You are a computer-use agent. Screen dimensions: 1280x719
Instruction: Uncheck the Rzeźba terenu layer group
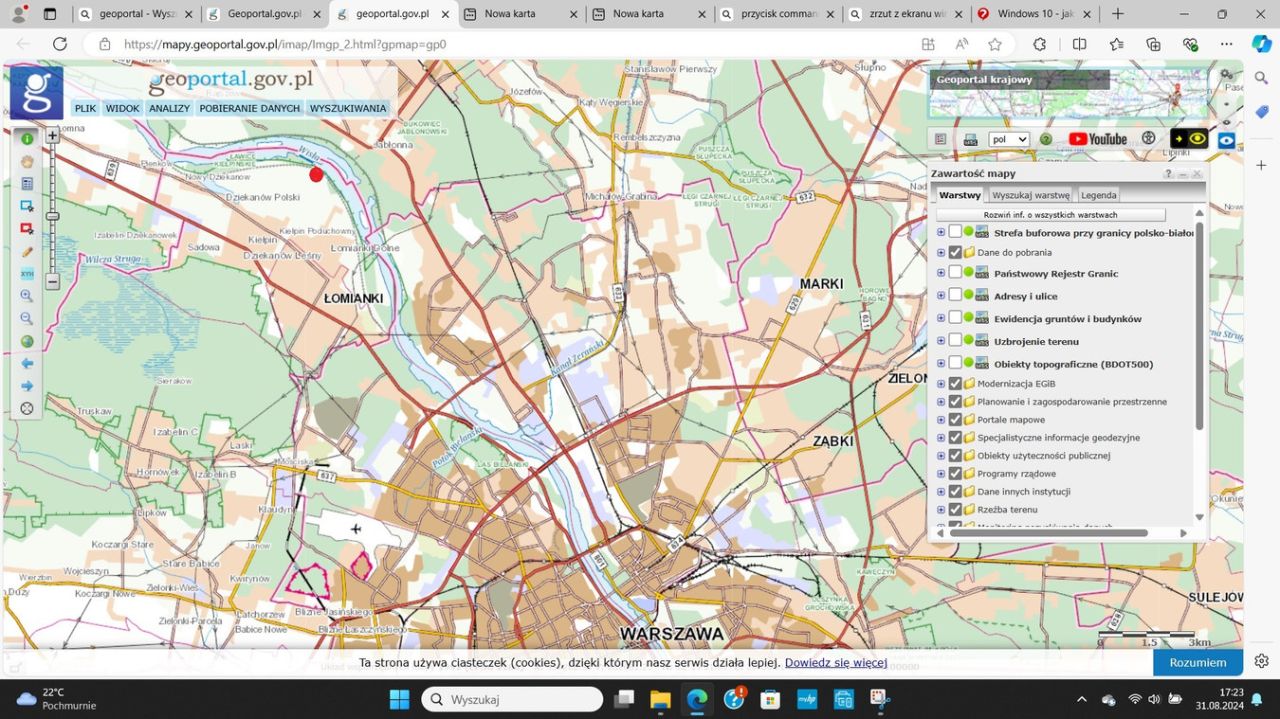pyautogui.click(x=955, y=509)
